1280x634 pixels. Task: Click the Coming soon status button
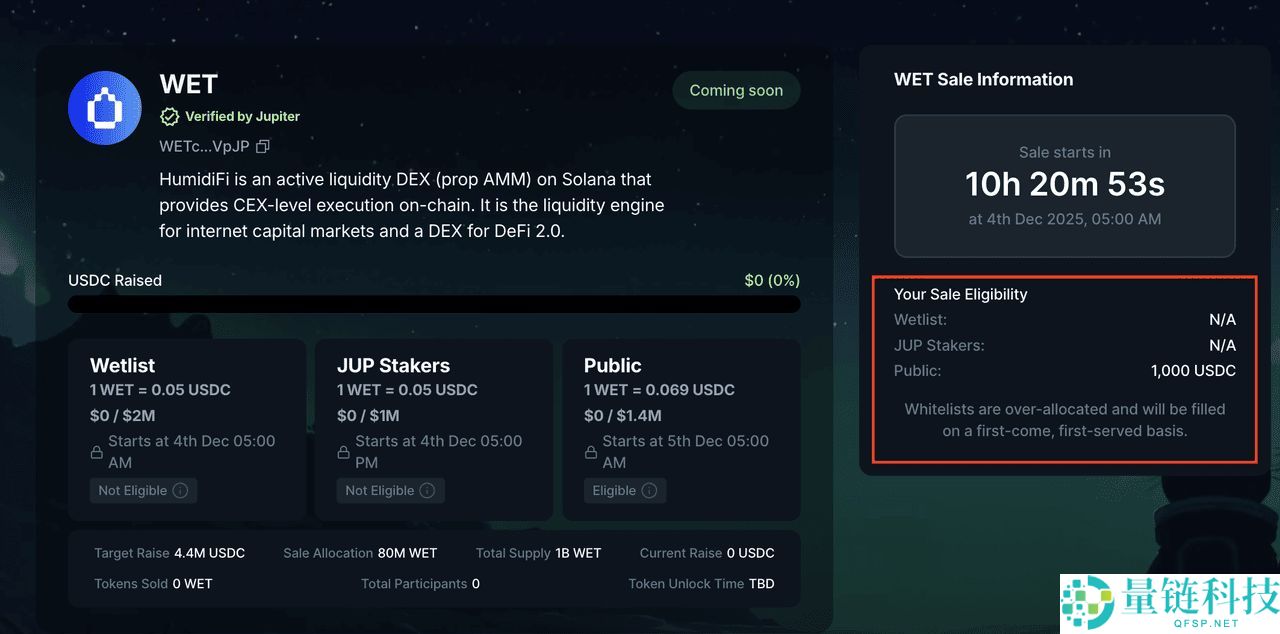tap(736, 91)
